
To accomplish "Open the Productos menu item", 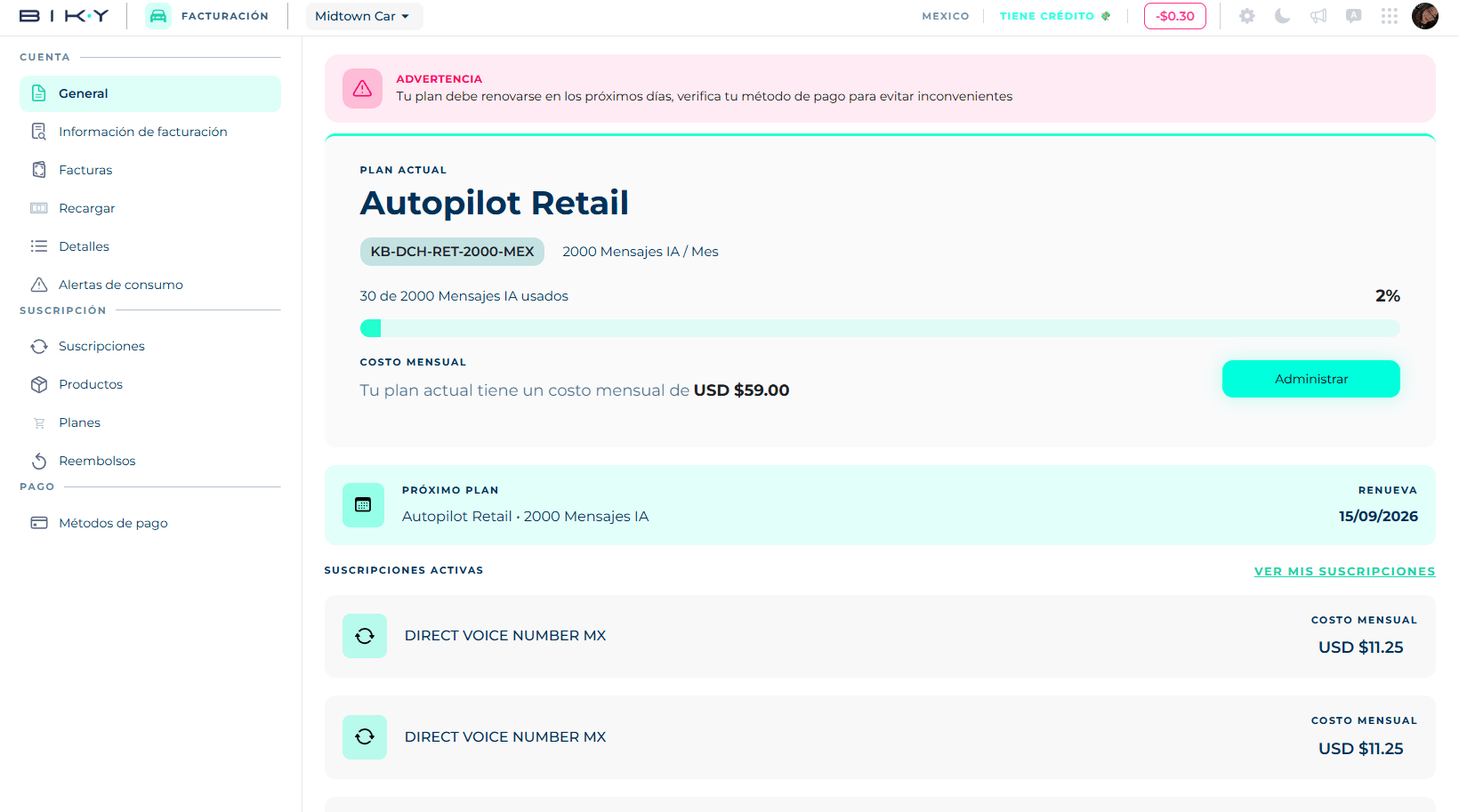I will pyautogui.click(x=150, y=384).
